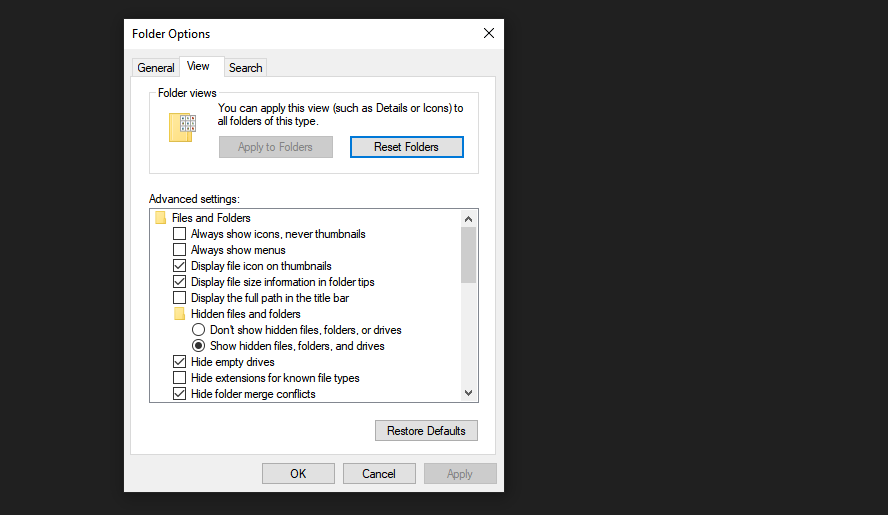The width and height of the screenshot is (888, 515).
Task: Select the View tab
Action: tap(202, 66)
